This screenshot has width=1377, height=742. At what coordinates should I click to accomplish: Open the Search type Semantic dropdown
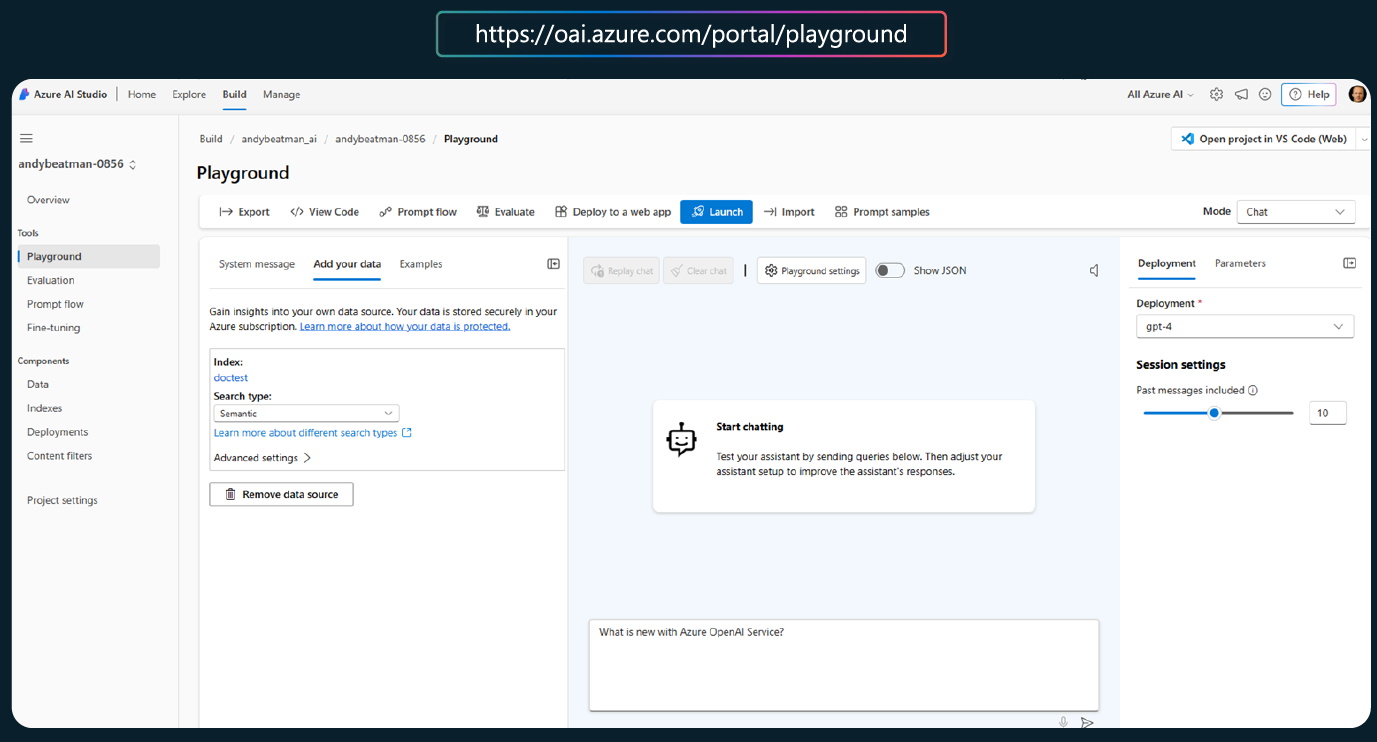click(306, 413)
